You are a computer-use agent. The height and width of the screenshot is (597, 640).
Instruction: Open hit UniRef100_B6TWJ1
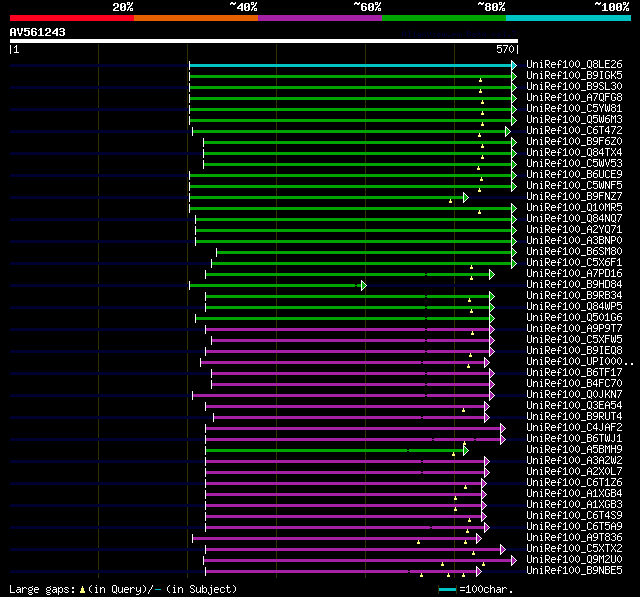(574, 439)
